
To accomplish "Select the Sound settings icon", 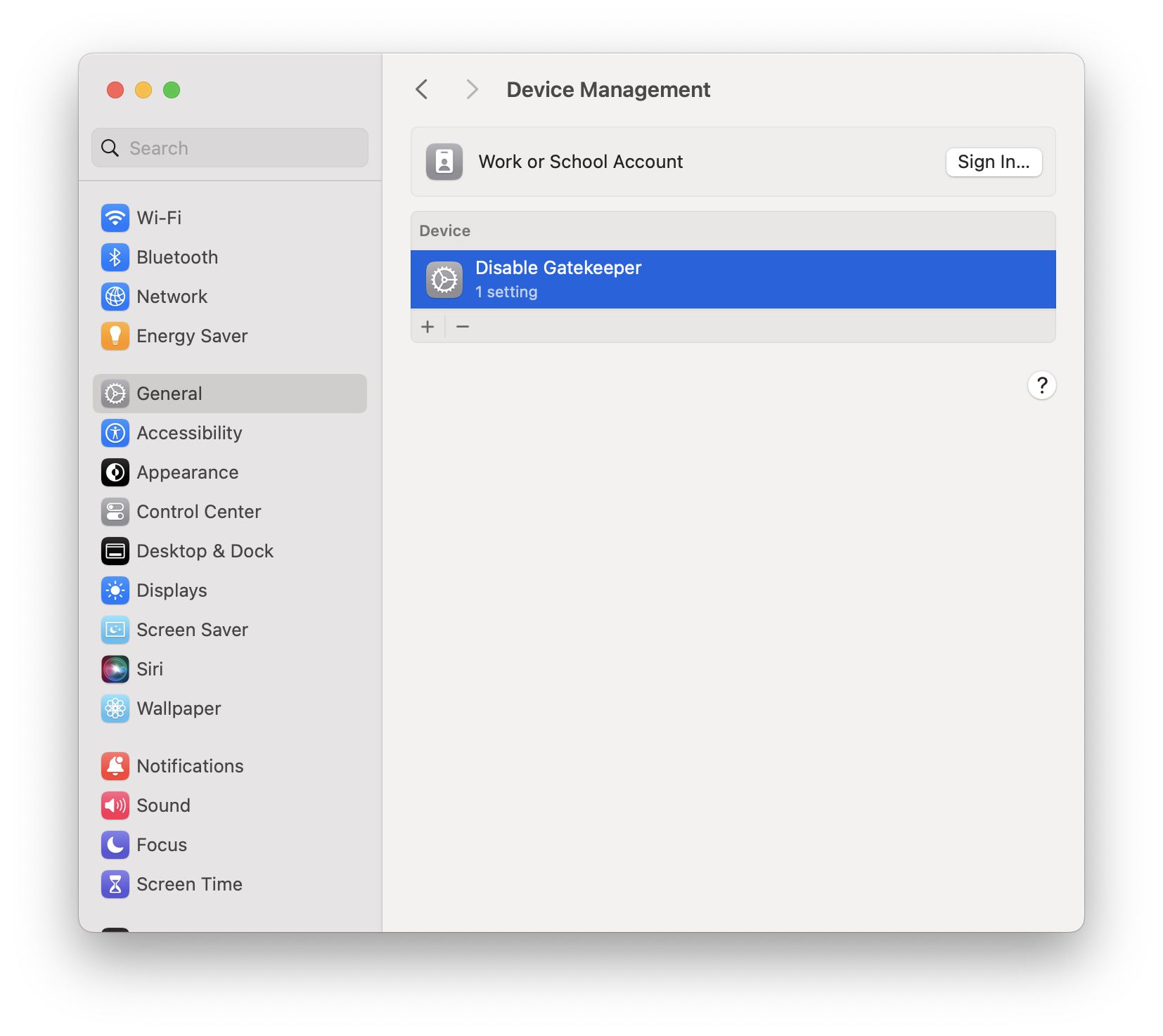I will coord(115,805).
